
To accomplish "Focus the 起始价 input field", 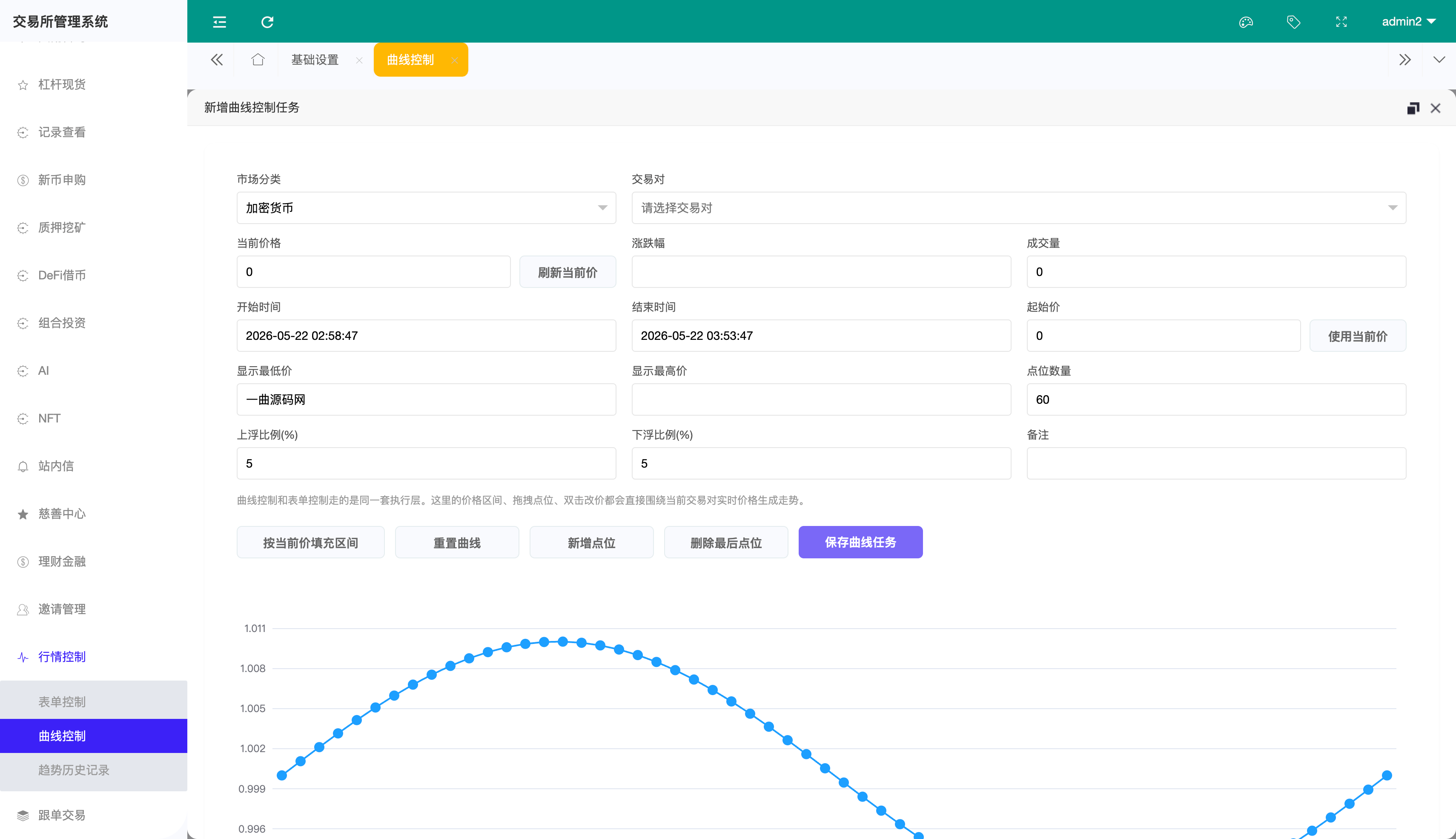I will [1164, 335].
